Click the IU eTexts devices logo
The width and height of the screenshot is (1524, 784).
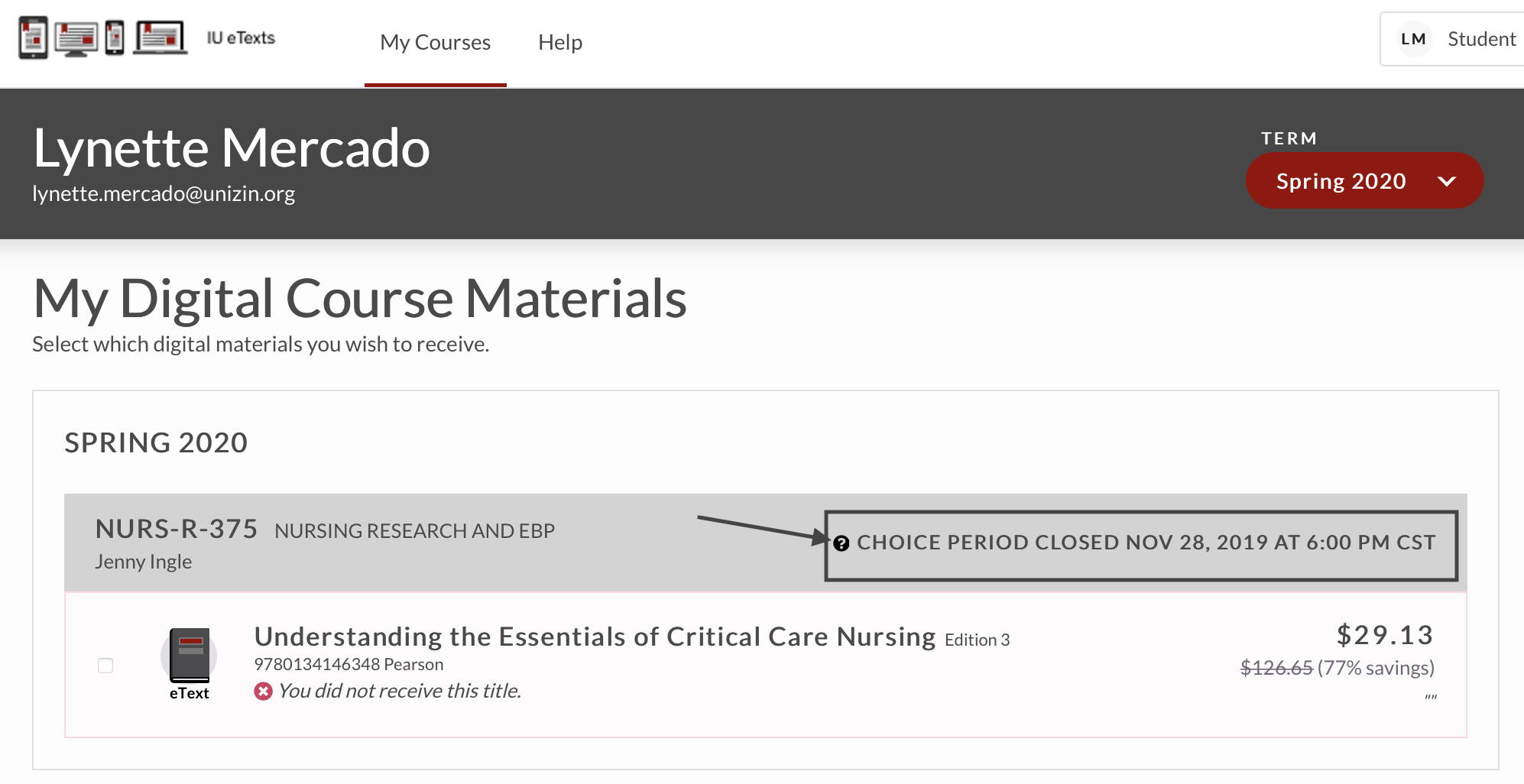click(103, 37)
